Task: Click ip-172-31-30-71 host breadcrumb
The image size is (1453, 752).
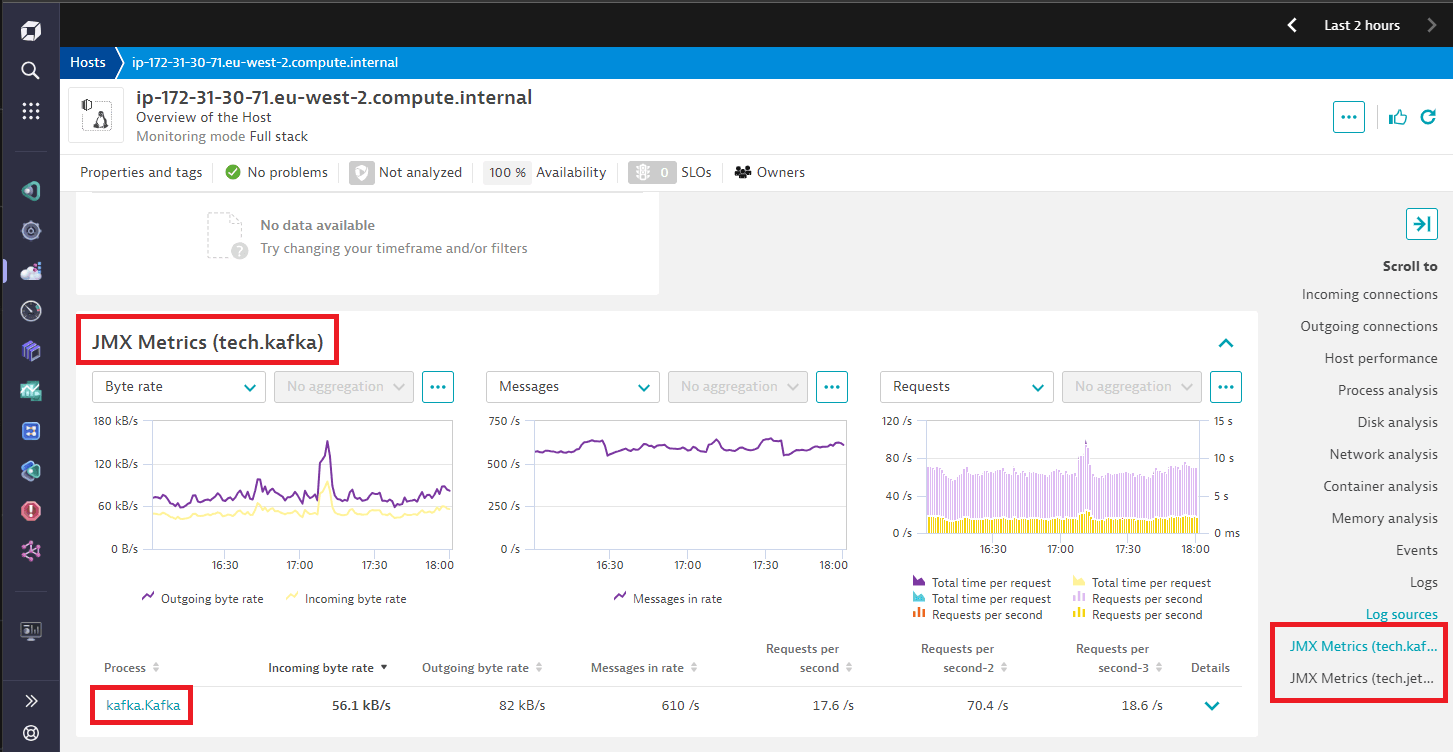Action: [x=265, y=62]
